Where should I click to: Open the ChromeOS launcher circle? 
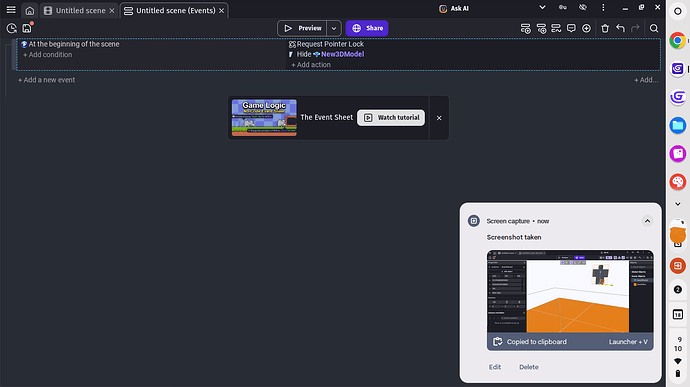pos(678,11)
